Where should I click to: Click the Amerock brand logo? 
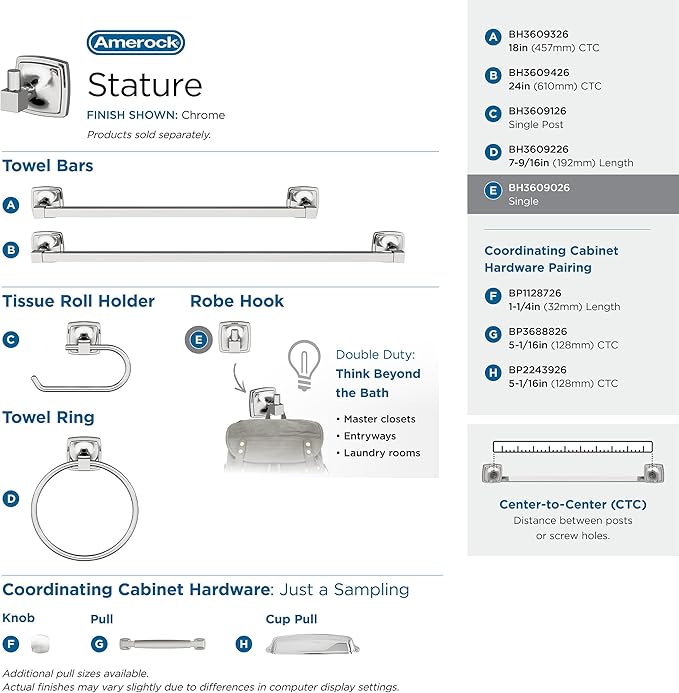pos(136,42)
